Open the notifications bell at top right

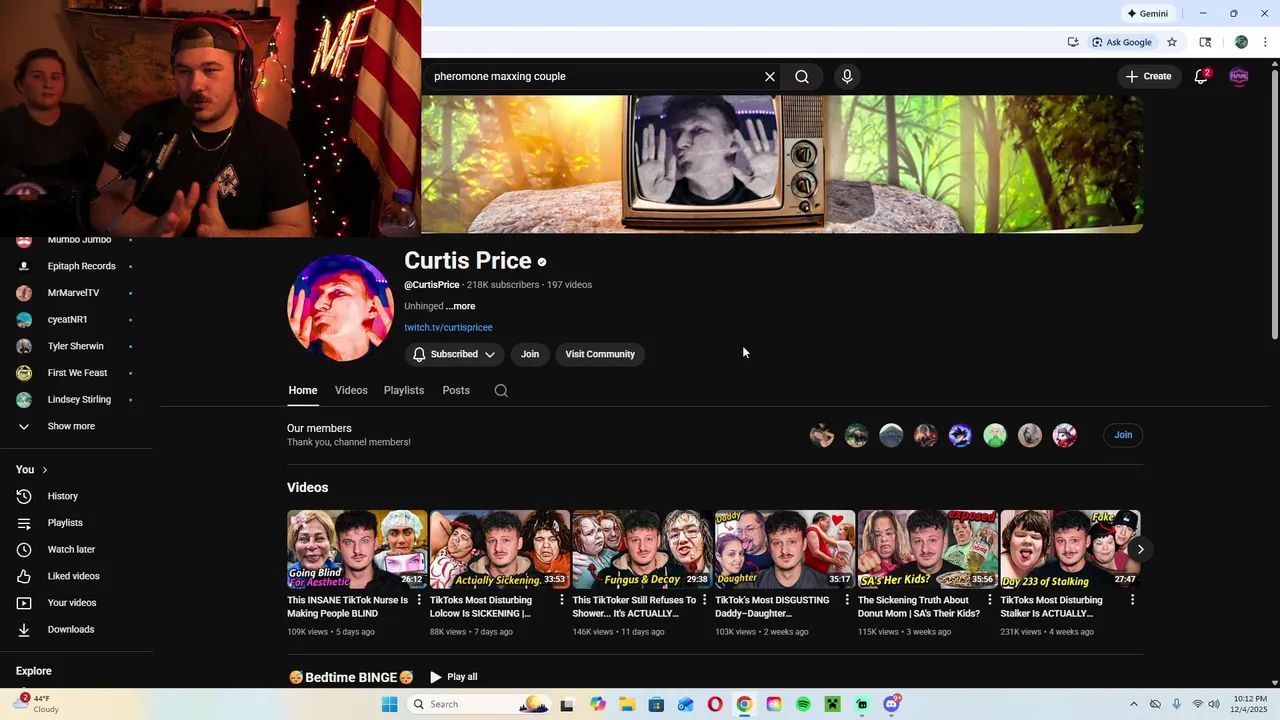point(1202,76)
